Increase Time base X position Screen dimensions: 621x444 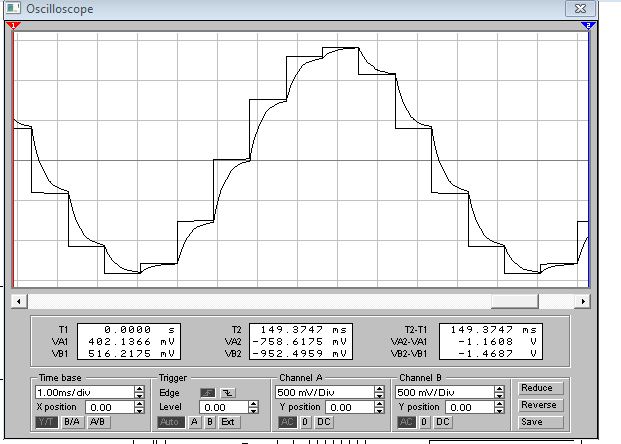[139, 404]
